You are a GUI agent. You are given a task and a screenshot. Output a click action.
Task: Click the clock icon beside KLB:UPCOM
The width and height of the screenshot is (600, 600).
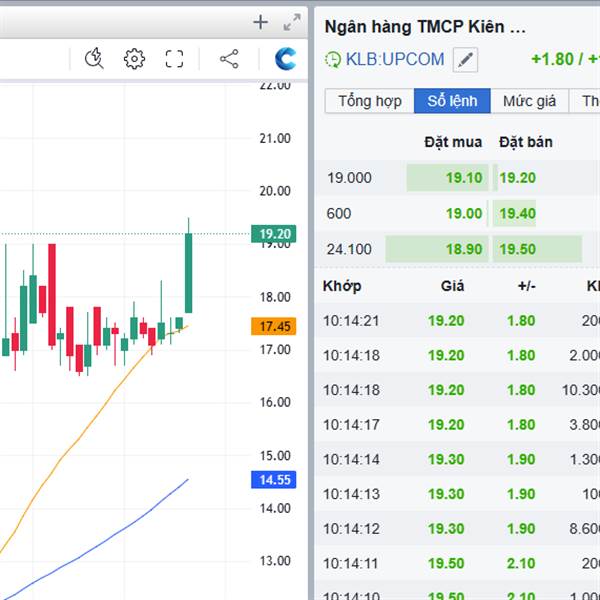coord(333,60)
